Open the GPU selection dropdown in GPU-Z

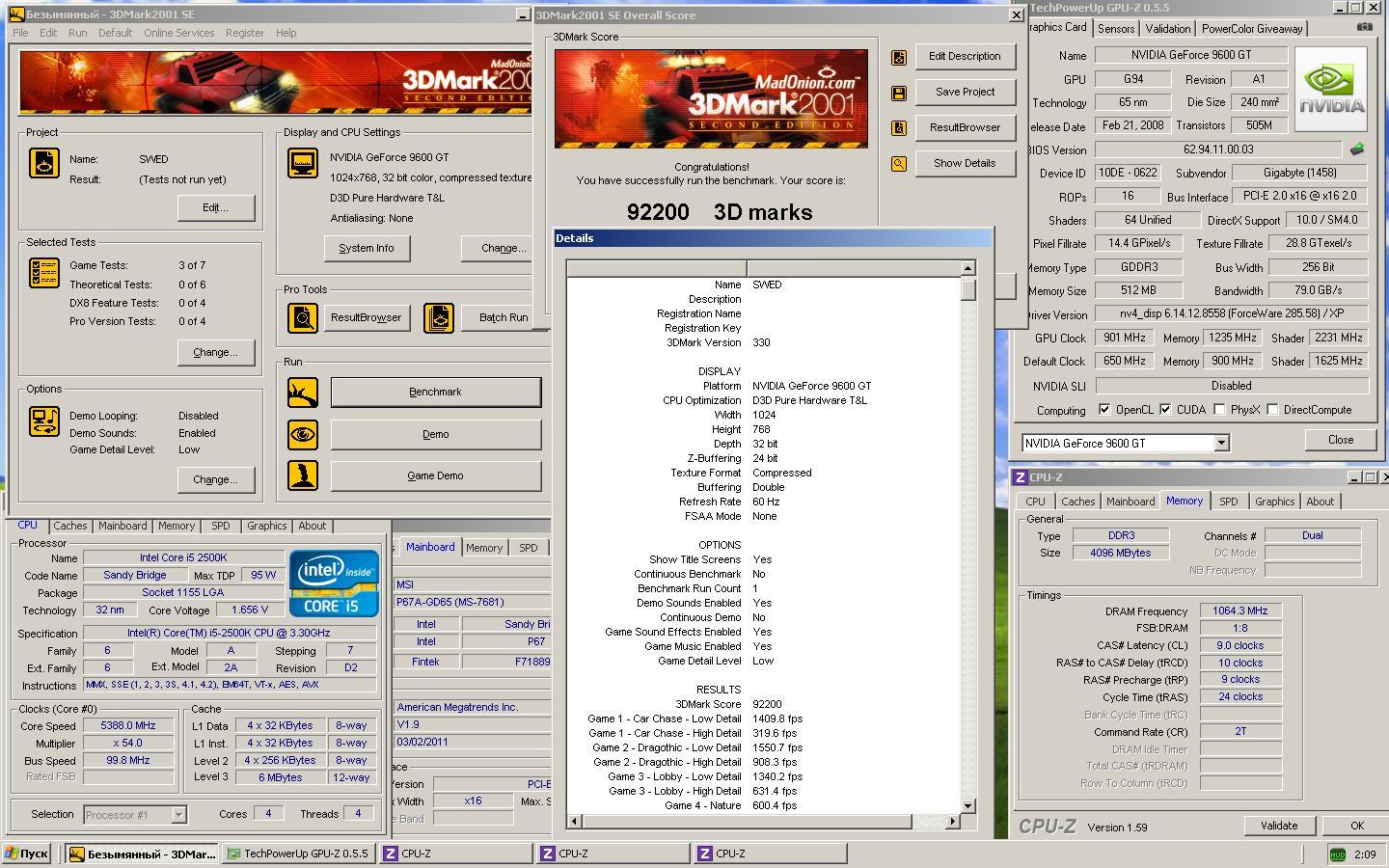(1221, 443)
